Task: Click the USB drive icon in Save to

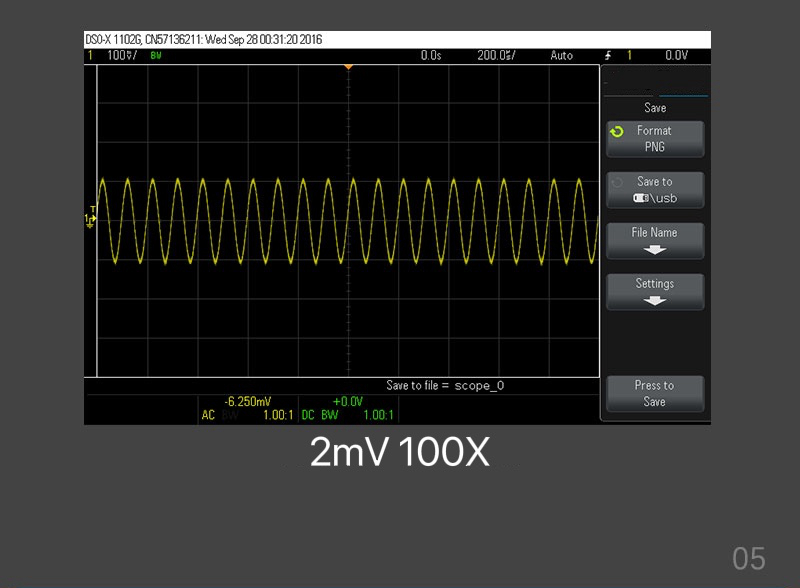Action: (641, 198)
